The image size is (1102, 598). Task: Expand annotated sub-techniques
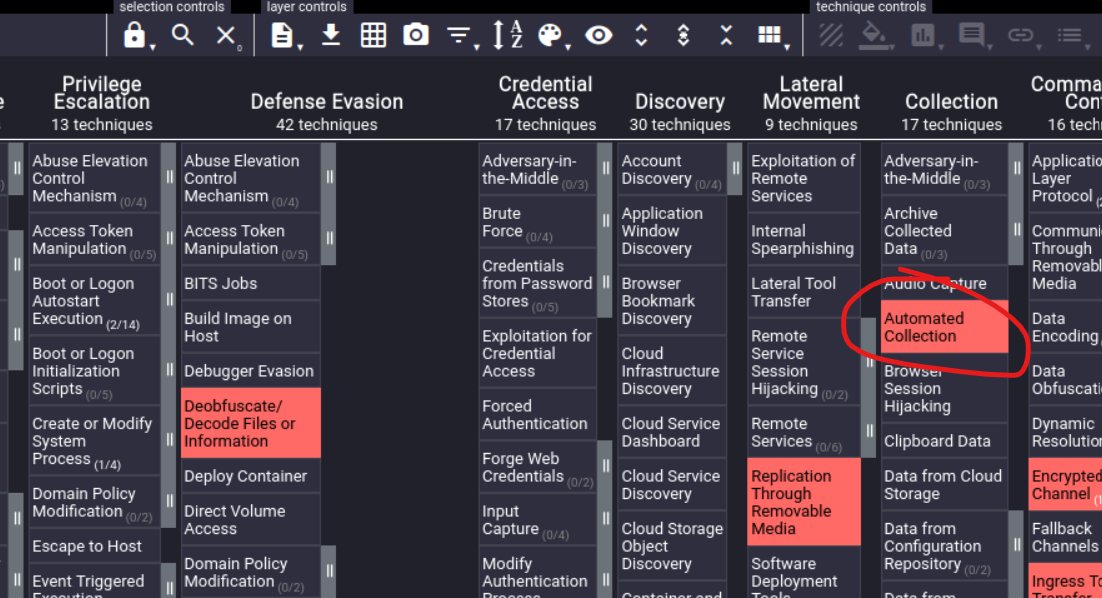click(x=683, y=34)
